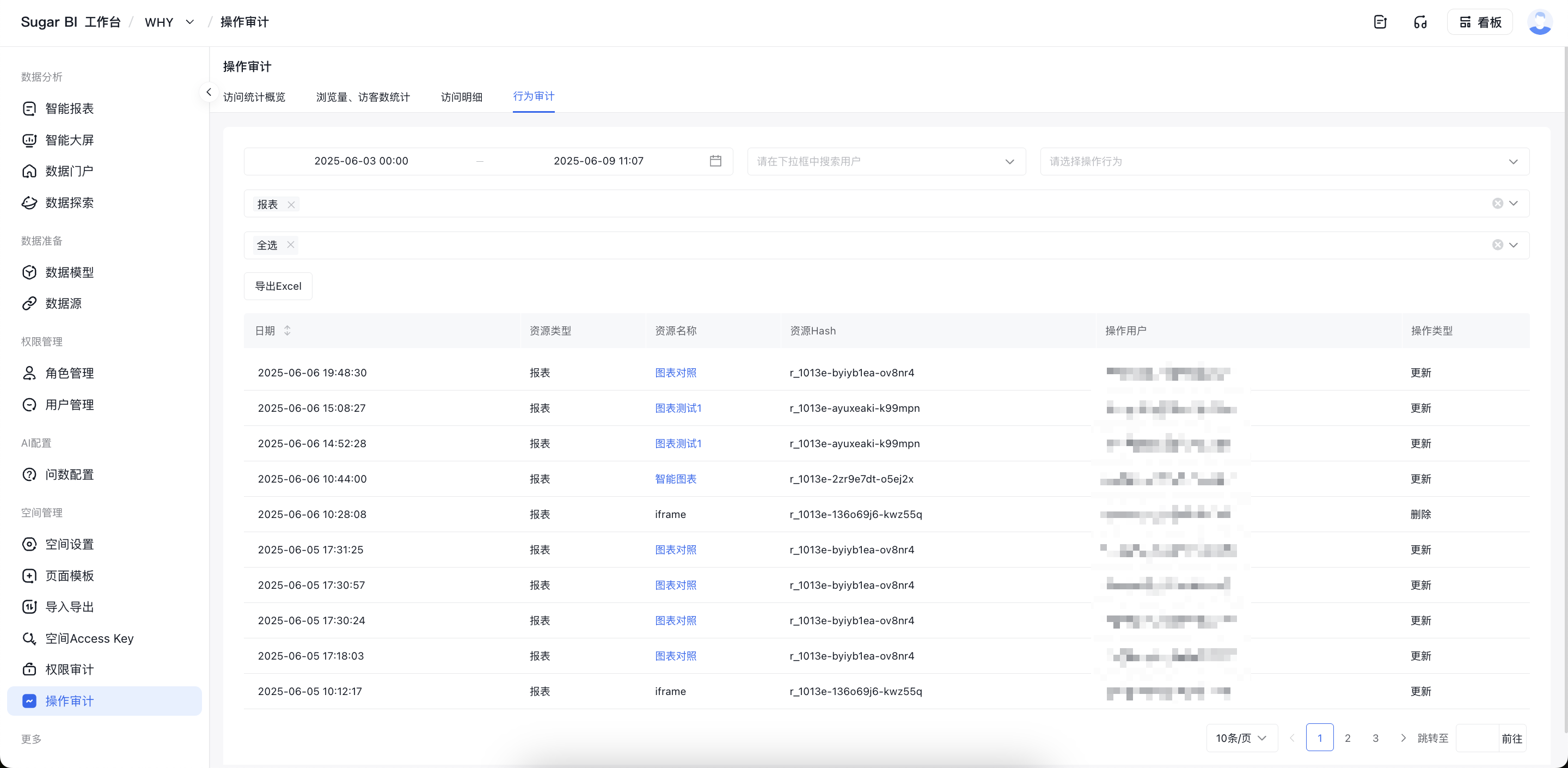Sort the 日期 column
This screenshot has height=768, width=1568.
(287, 331)
